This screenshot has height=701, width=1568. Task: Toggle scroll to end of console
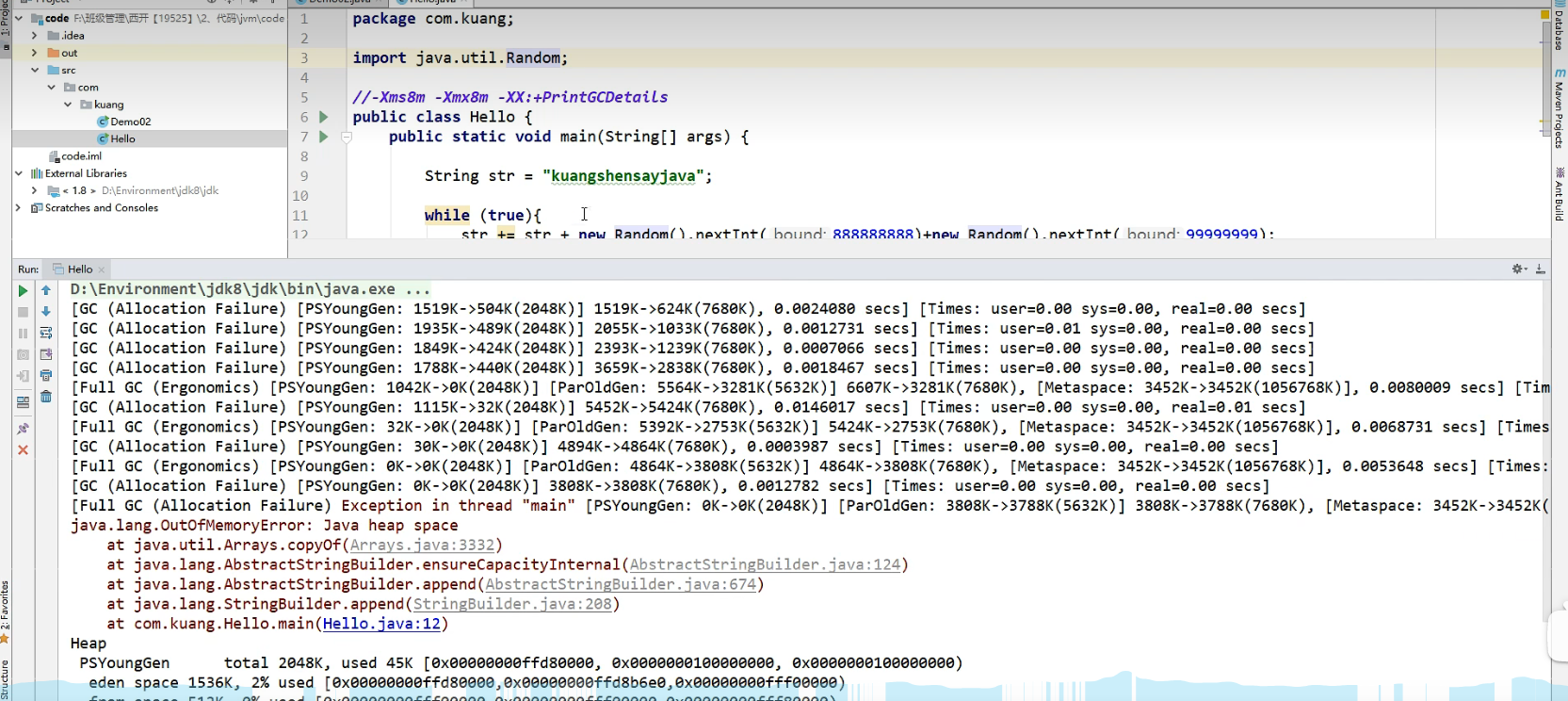(46, 354)
